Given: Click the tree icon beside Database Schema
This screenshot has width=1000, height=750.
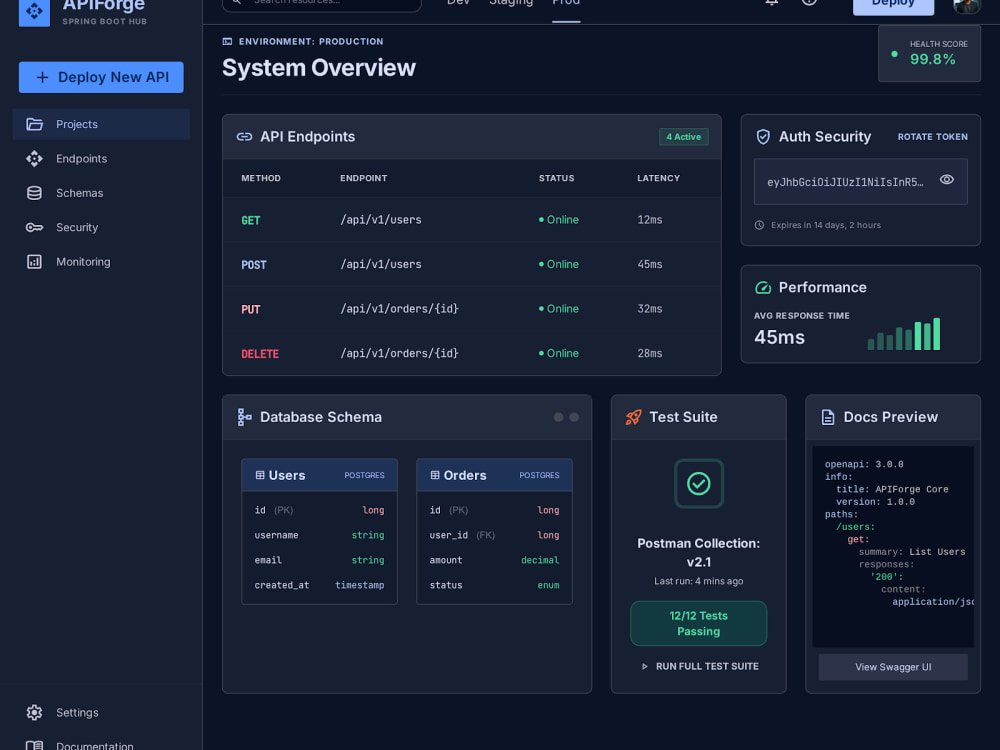Looking at the screenshot, I should pyautogui.click(x=244, y=417).
